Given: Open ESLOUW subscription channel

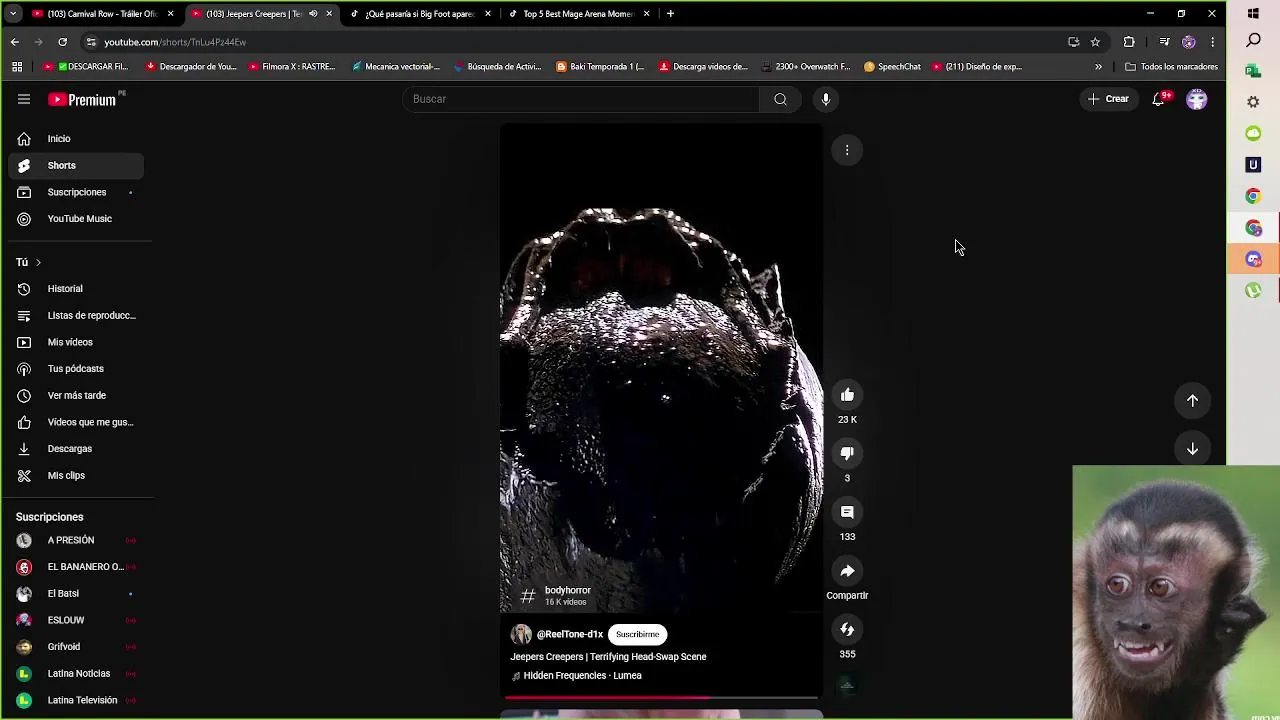Looking at the screenshot, I should (x=76, y=620).
